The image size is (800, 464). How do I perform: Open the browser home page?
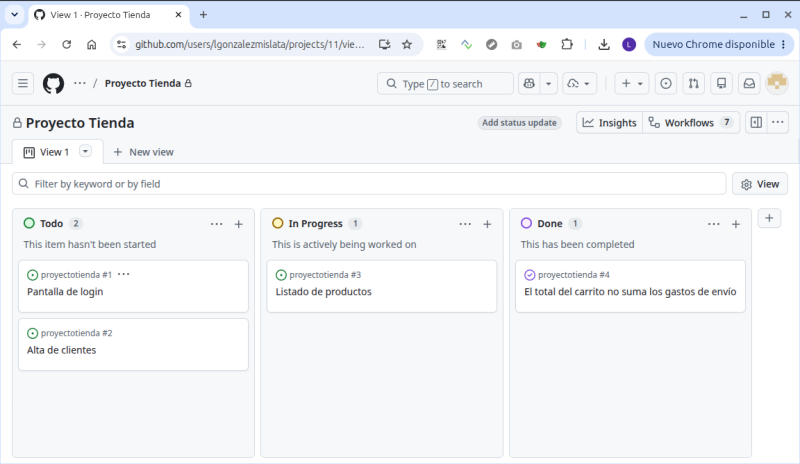click(91, 44)
